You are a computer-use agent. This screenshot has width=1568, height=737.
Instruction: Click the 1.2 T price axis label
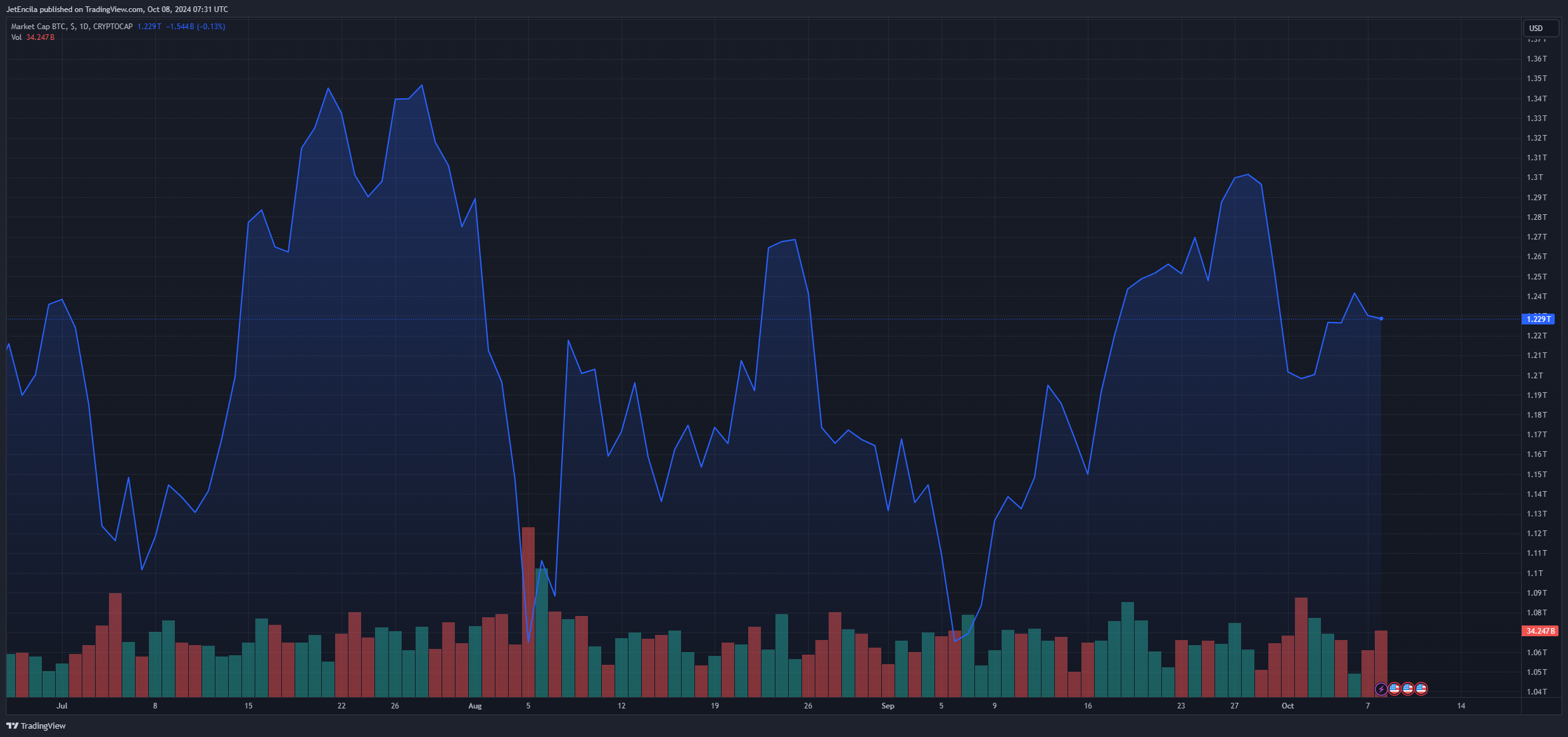(x=1534, y=376)
